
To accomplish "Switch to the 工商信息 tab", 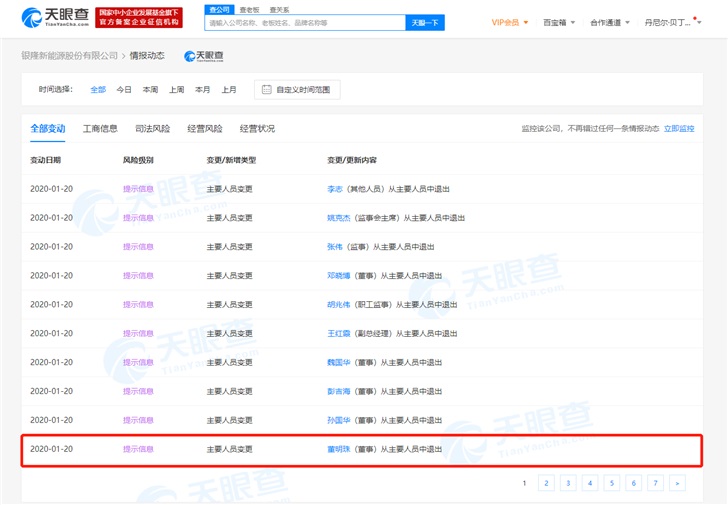I will 100,129.
